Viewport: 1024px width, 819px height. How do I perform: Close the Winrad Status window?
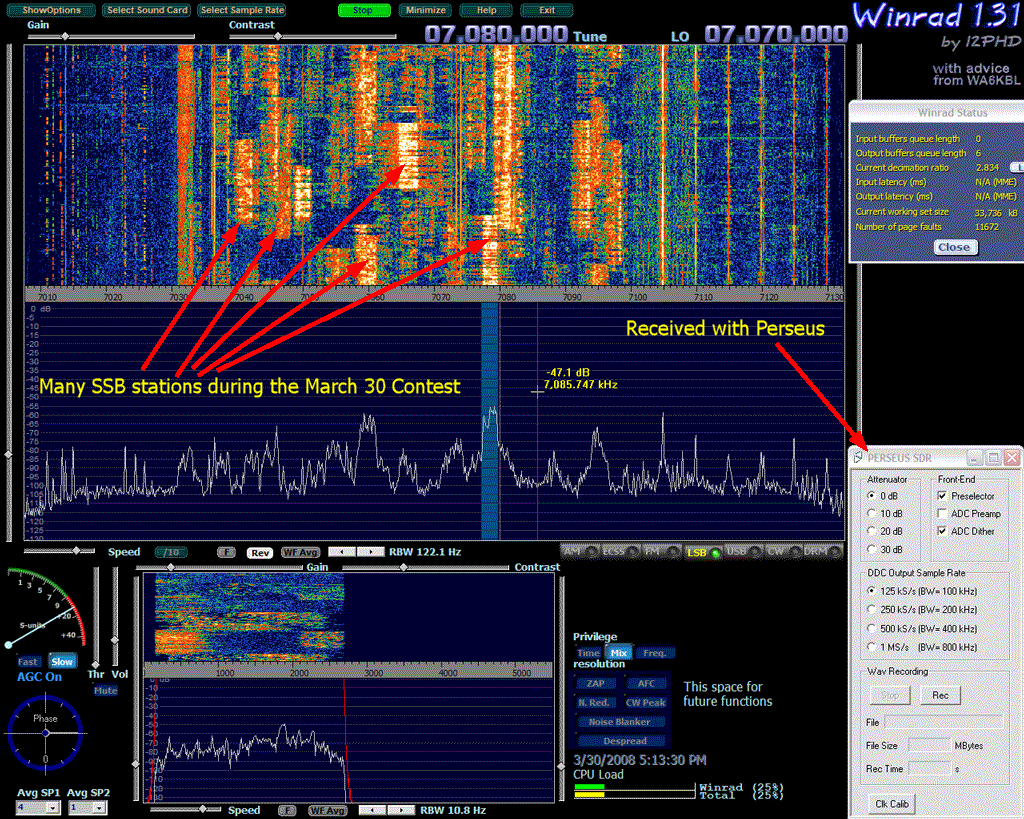(954, 247)
